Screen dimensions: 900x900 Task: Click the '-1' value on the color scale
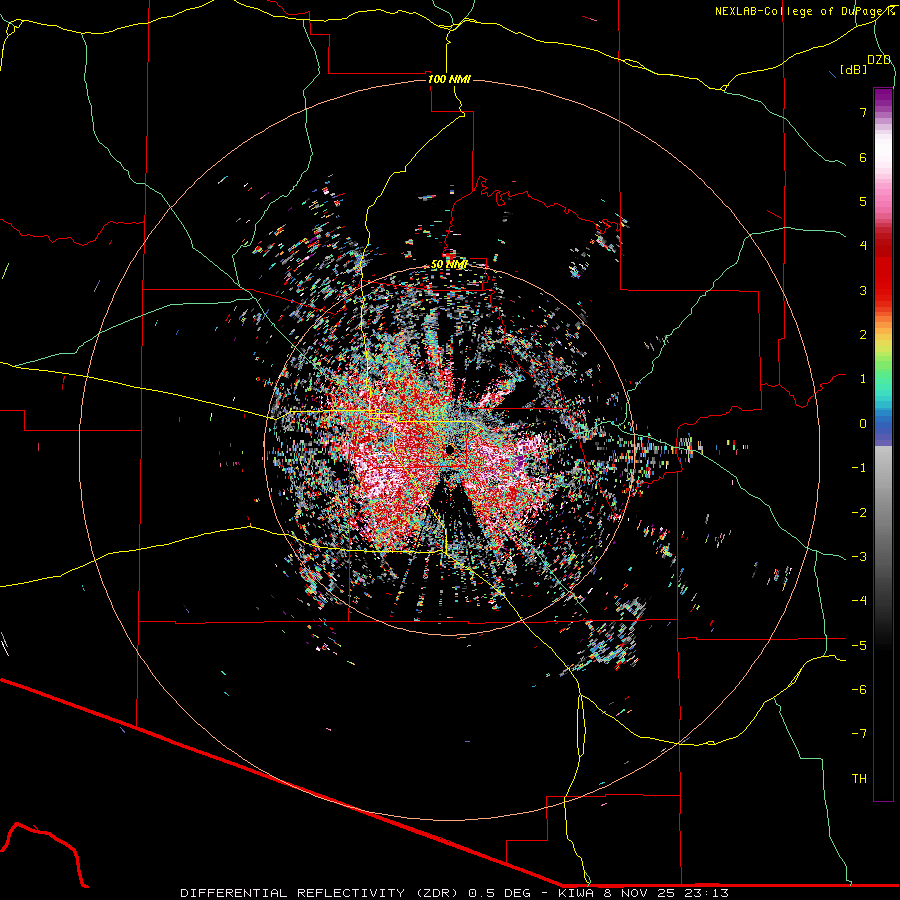point(859,468)
